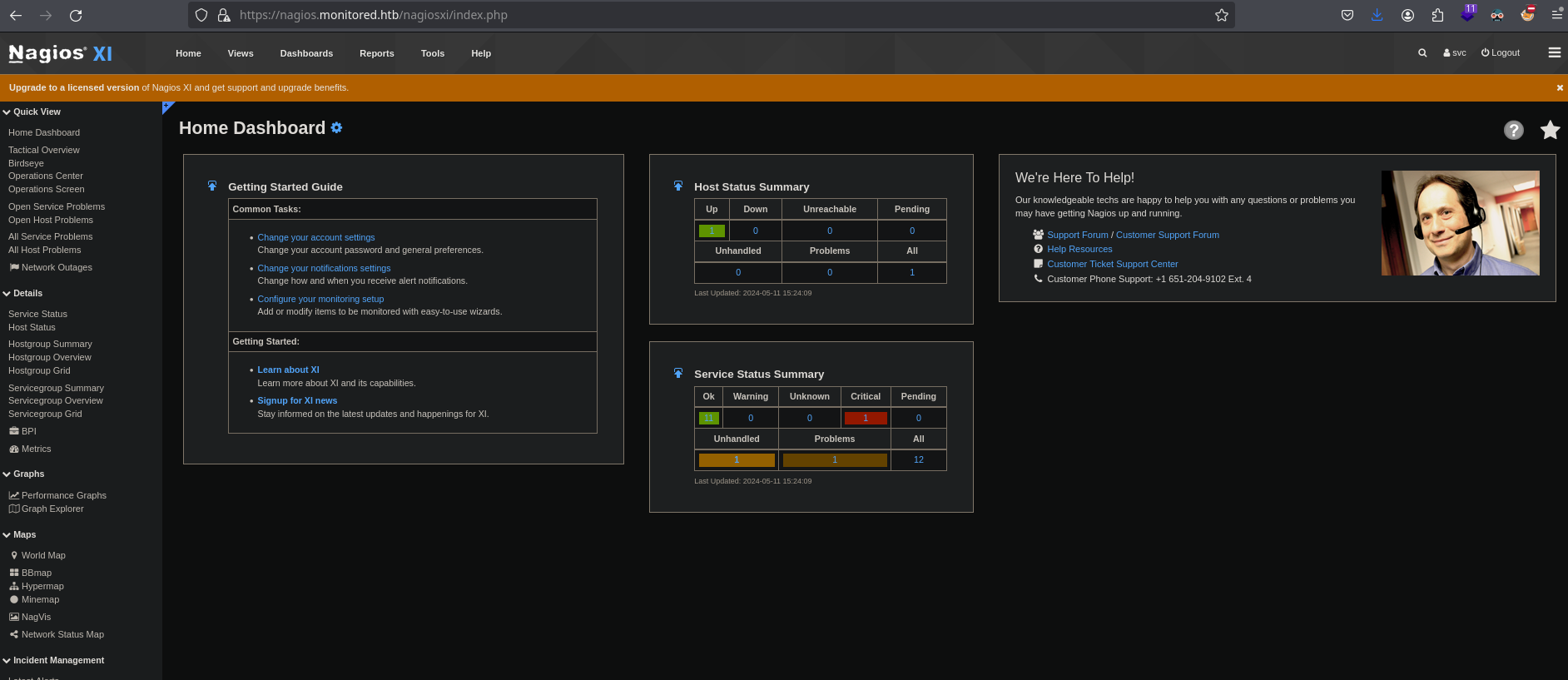Open the Help menu

point(481,53)
